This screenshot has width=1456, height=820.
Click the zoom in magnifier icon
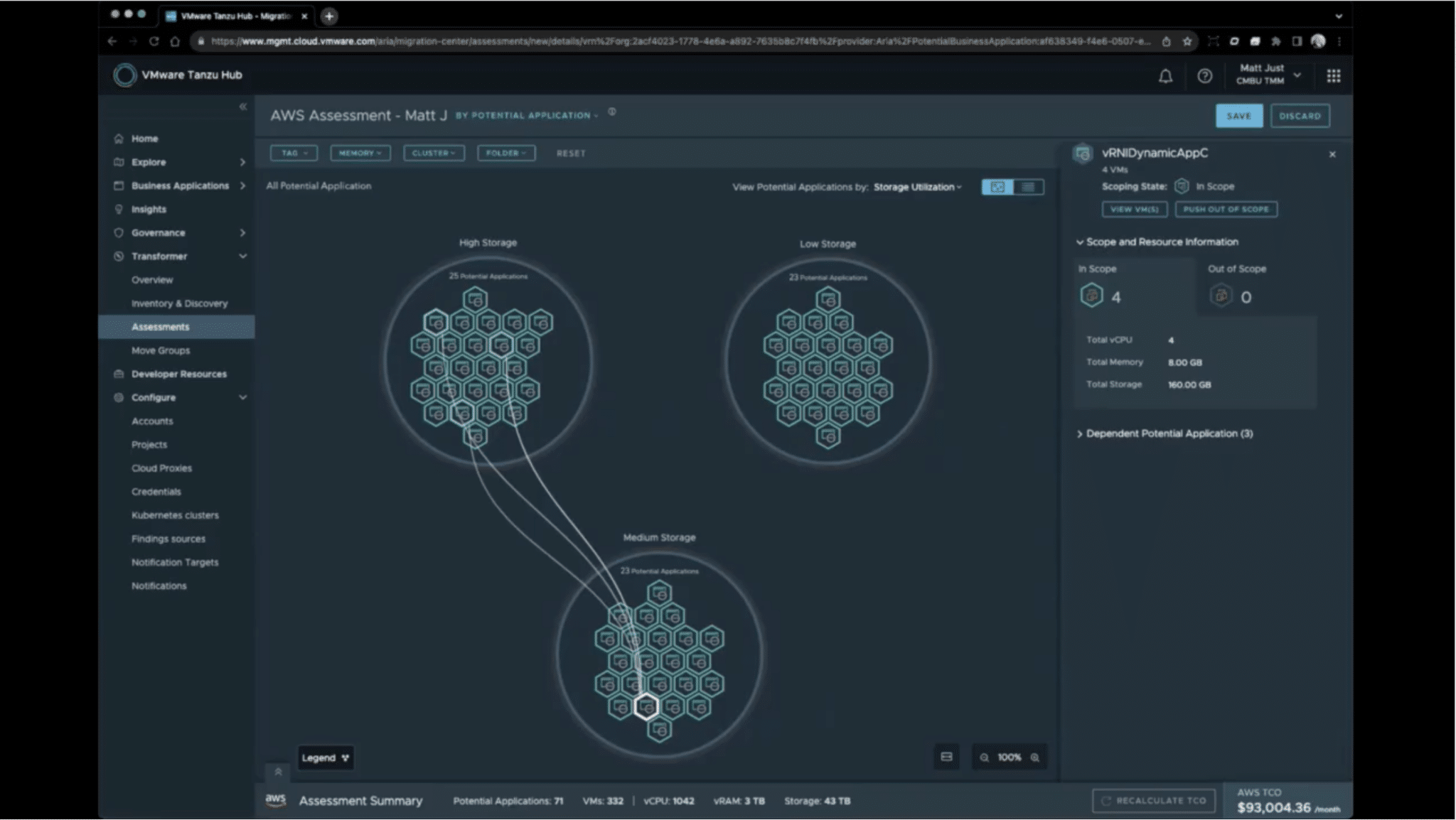click(x=1035, y=757)
